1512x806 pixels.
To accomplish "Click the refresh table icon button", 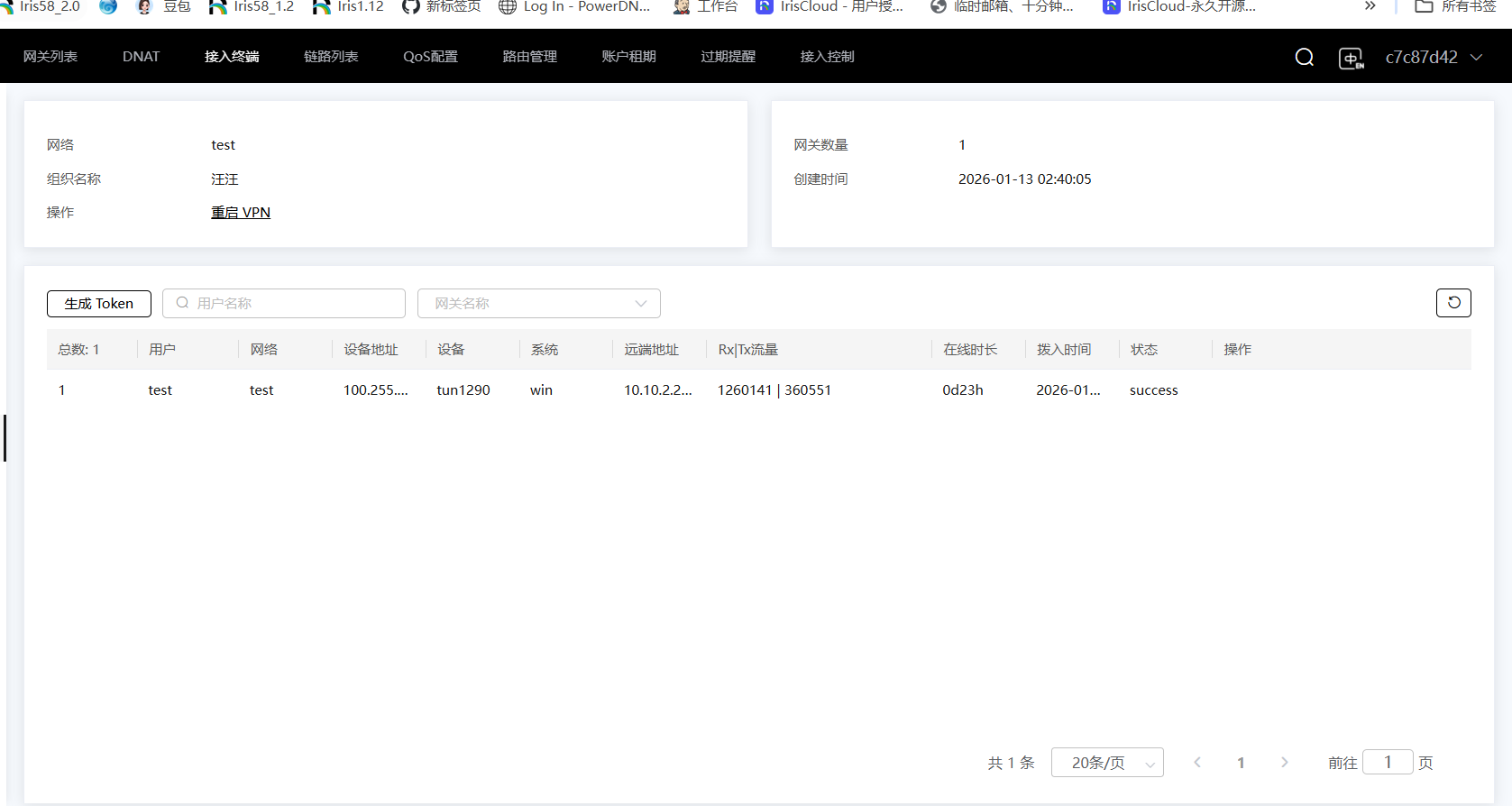I will click(1453, 303).
